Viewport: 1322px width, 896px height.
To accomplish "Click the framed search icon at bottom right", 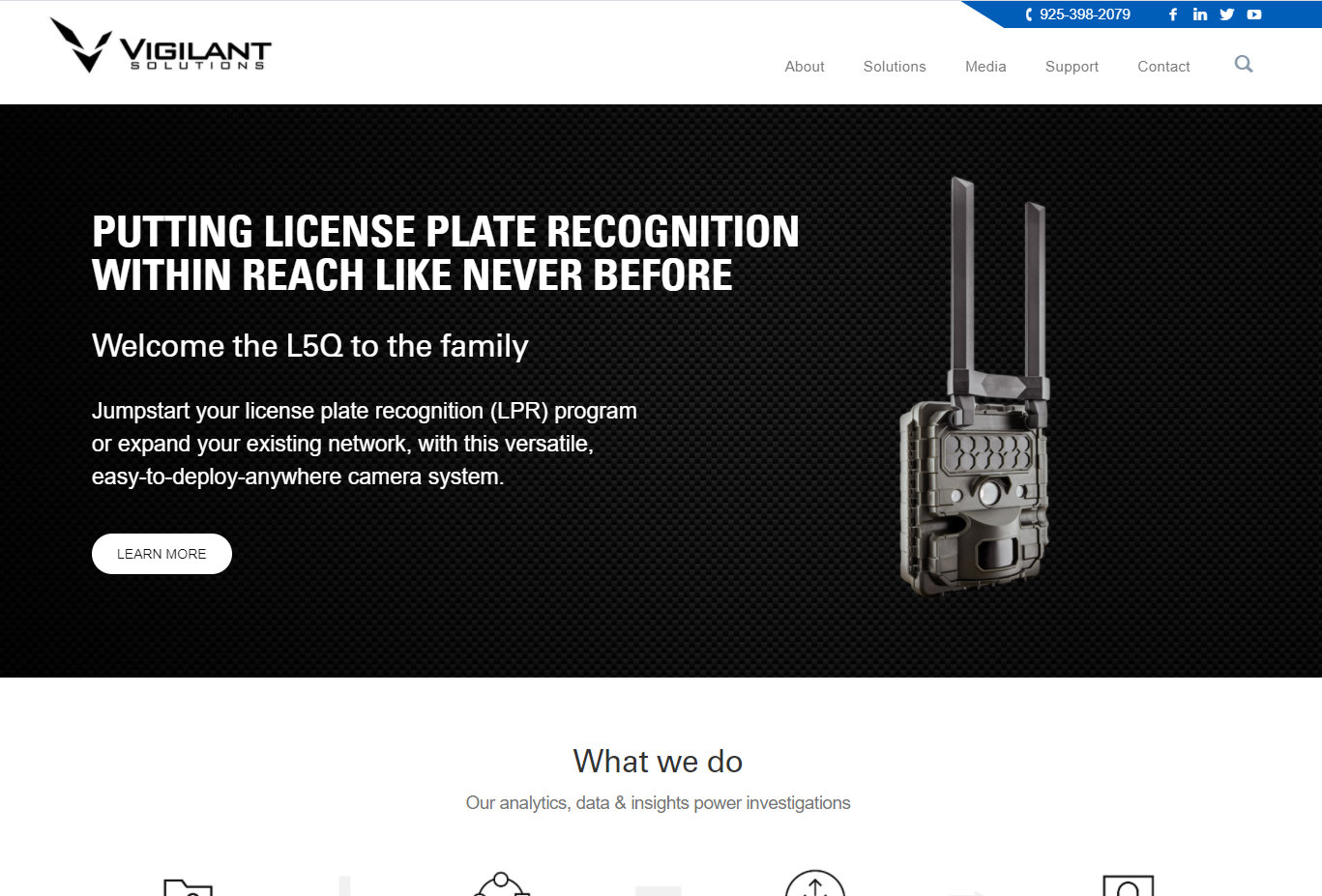I will point(1129,885).
